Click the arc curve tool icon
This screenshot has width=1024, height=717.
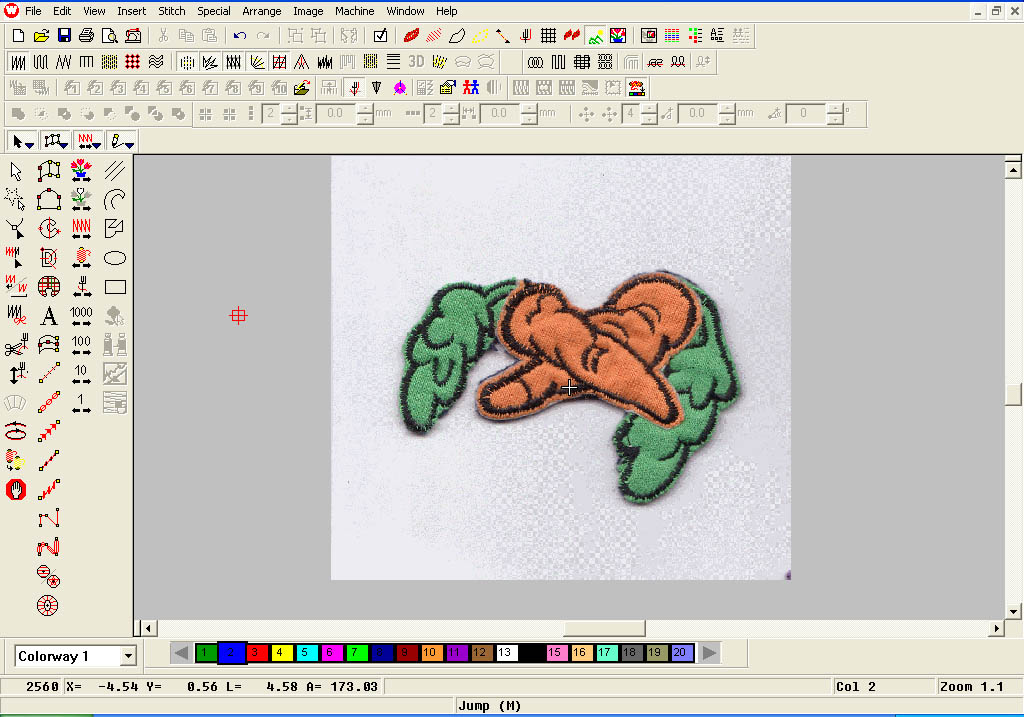(115, 200)
